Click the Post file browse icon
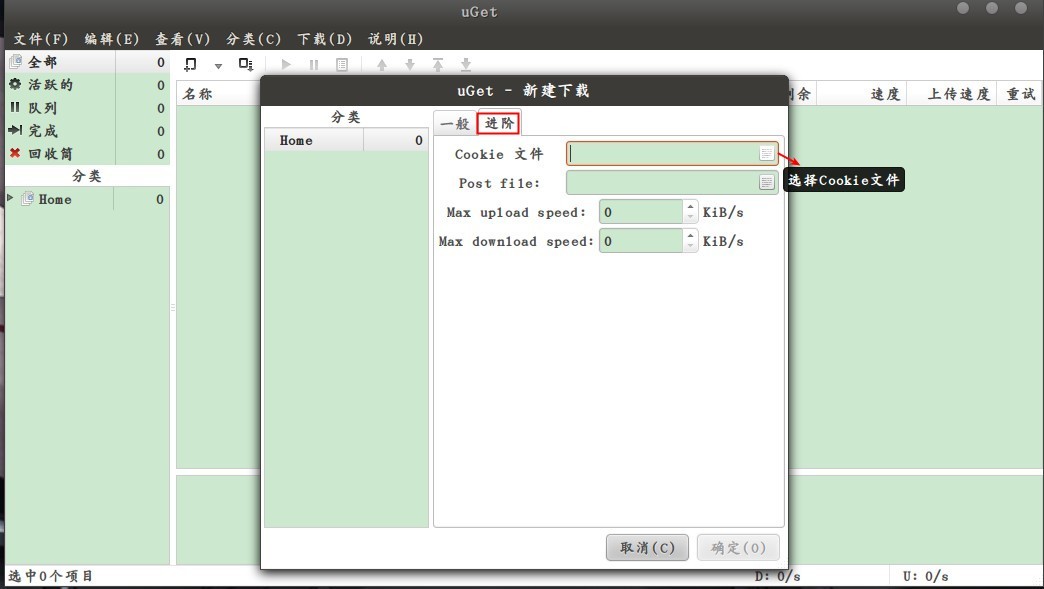Image resolution: width=1044 pixels, height=589 pixels. (767, 182)
